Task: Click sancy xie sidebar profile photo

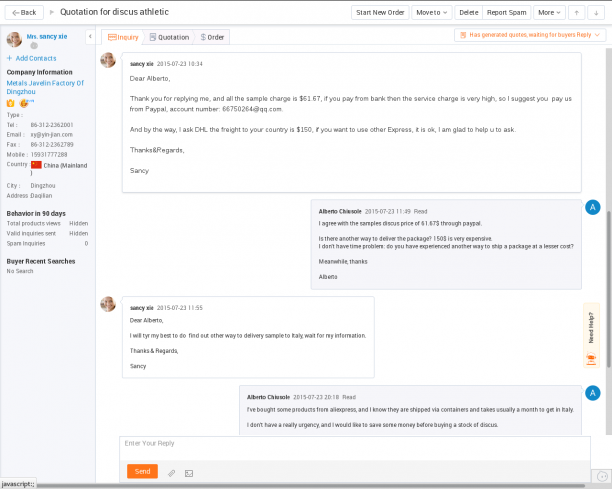Action: coord(14,39)
